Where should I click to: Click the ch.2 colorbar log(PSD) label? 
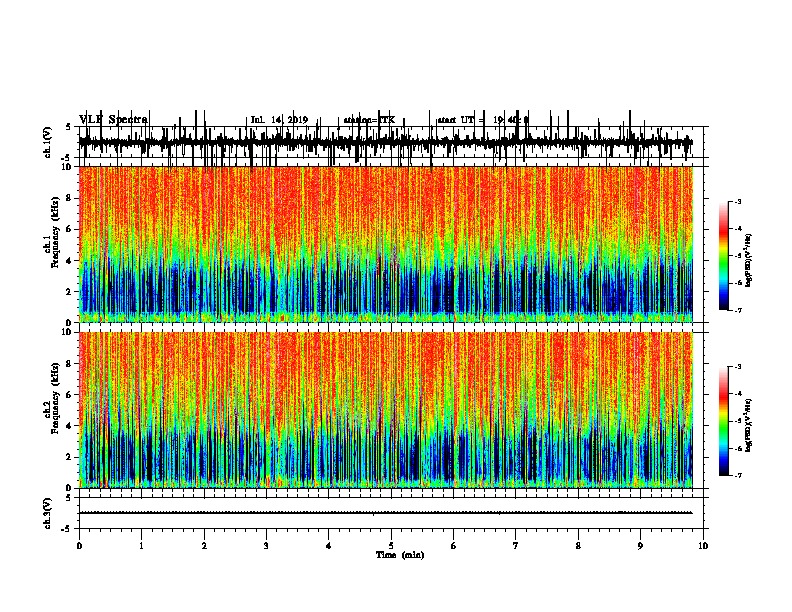click(x=748, y=426)
